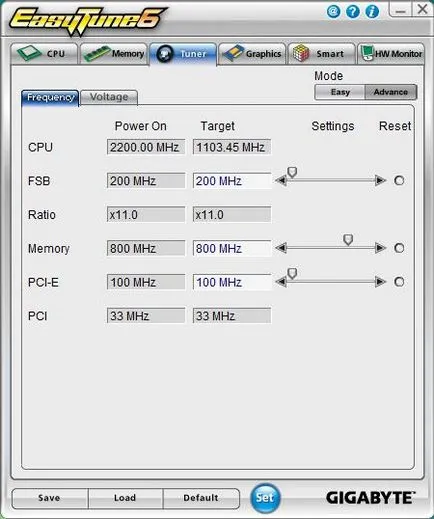
Task: Reset the Memory frequency radio button
Action: 399,248
